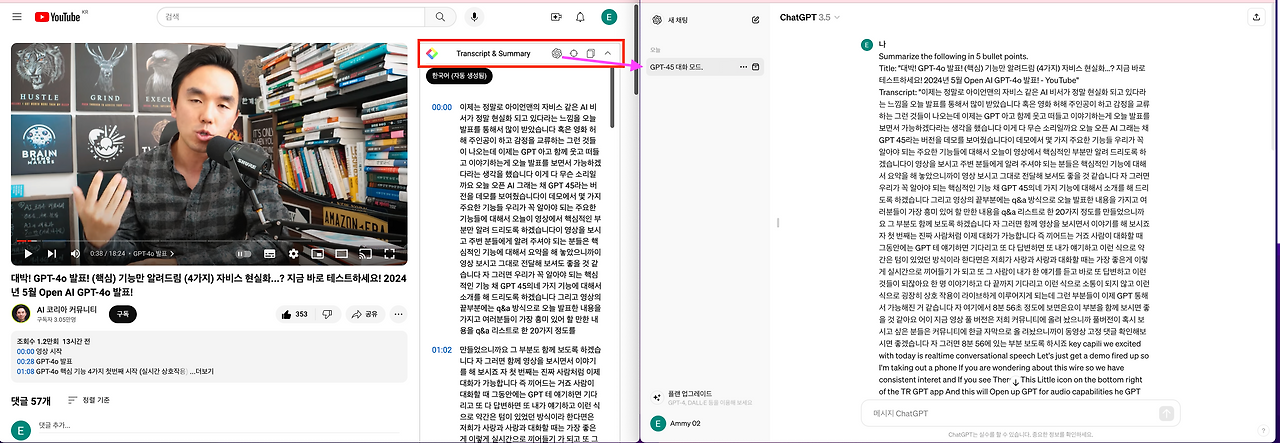This screenshot has height=443, width=1280.
Task: Skip to the next video
Action: [51, 254]
